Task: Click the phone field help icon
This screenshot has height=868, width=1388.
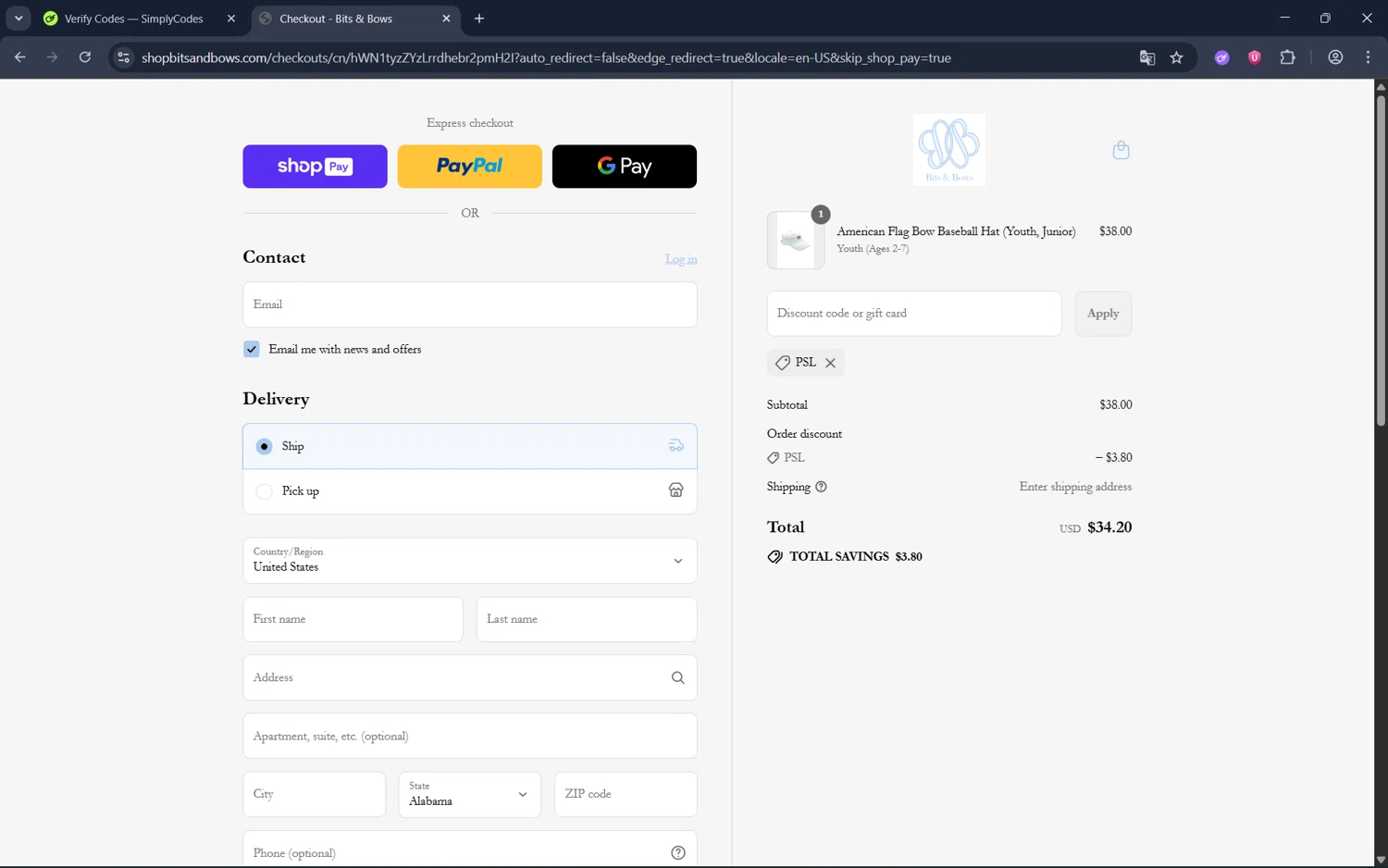Action: (x=677, y=852)
